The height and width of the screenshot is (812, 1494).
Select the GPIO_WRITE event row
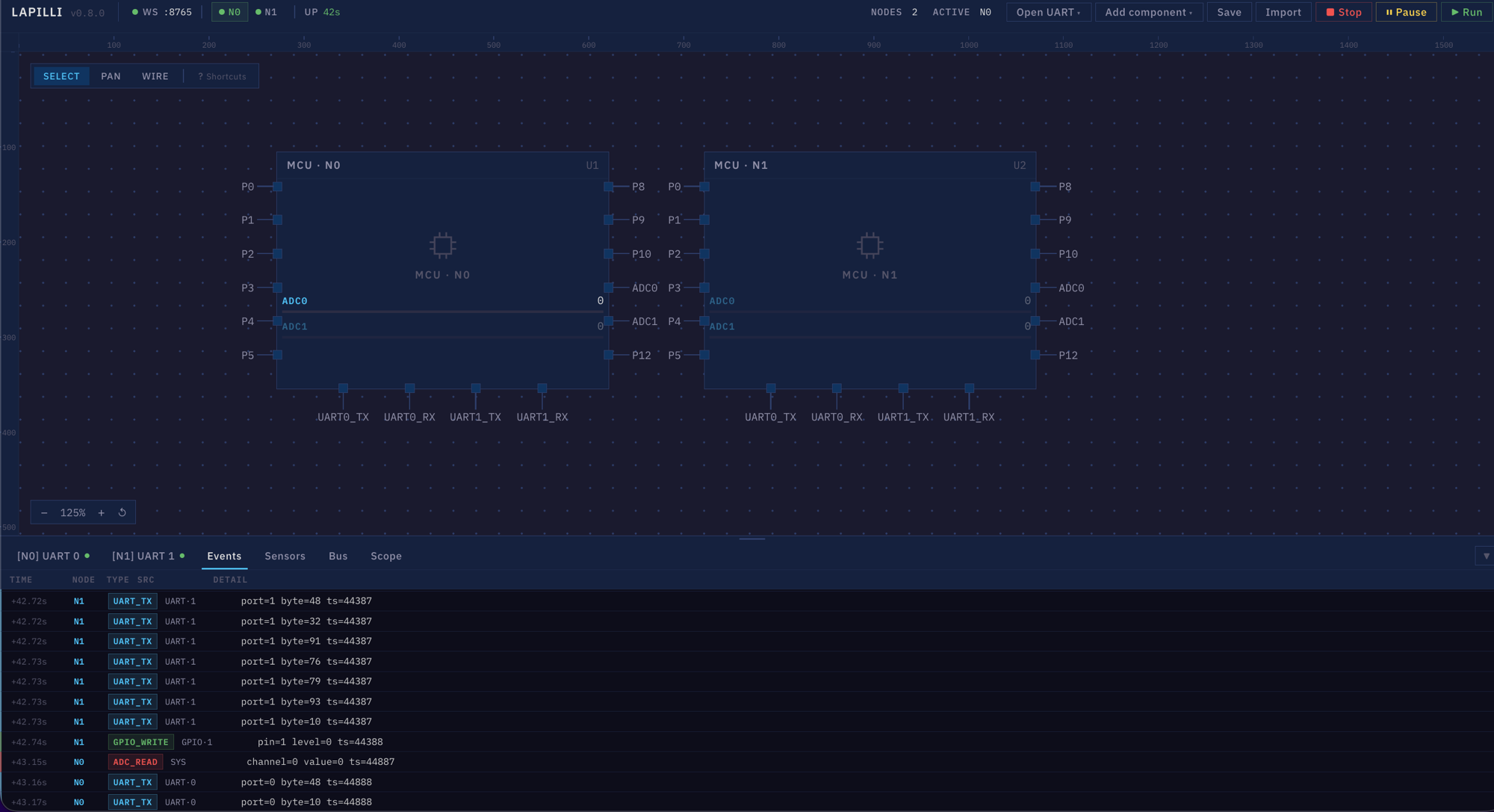[747, 742]
